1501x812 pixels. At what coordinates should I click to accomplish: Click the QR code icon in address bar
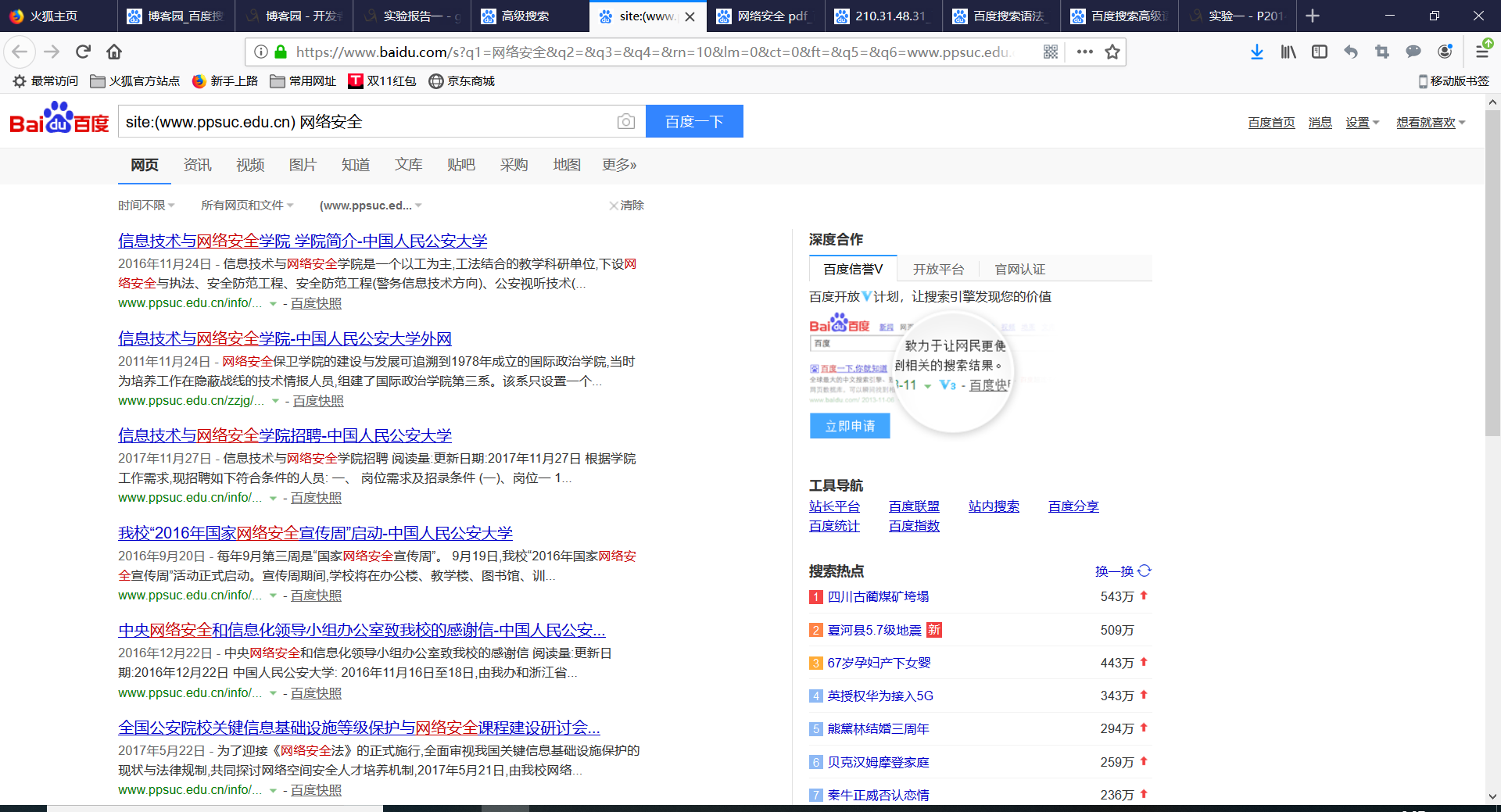(x=1051, y=52)
